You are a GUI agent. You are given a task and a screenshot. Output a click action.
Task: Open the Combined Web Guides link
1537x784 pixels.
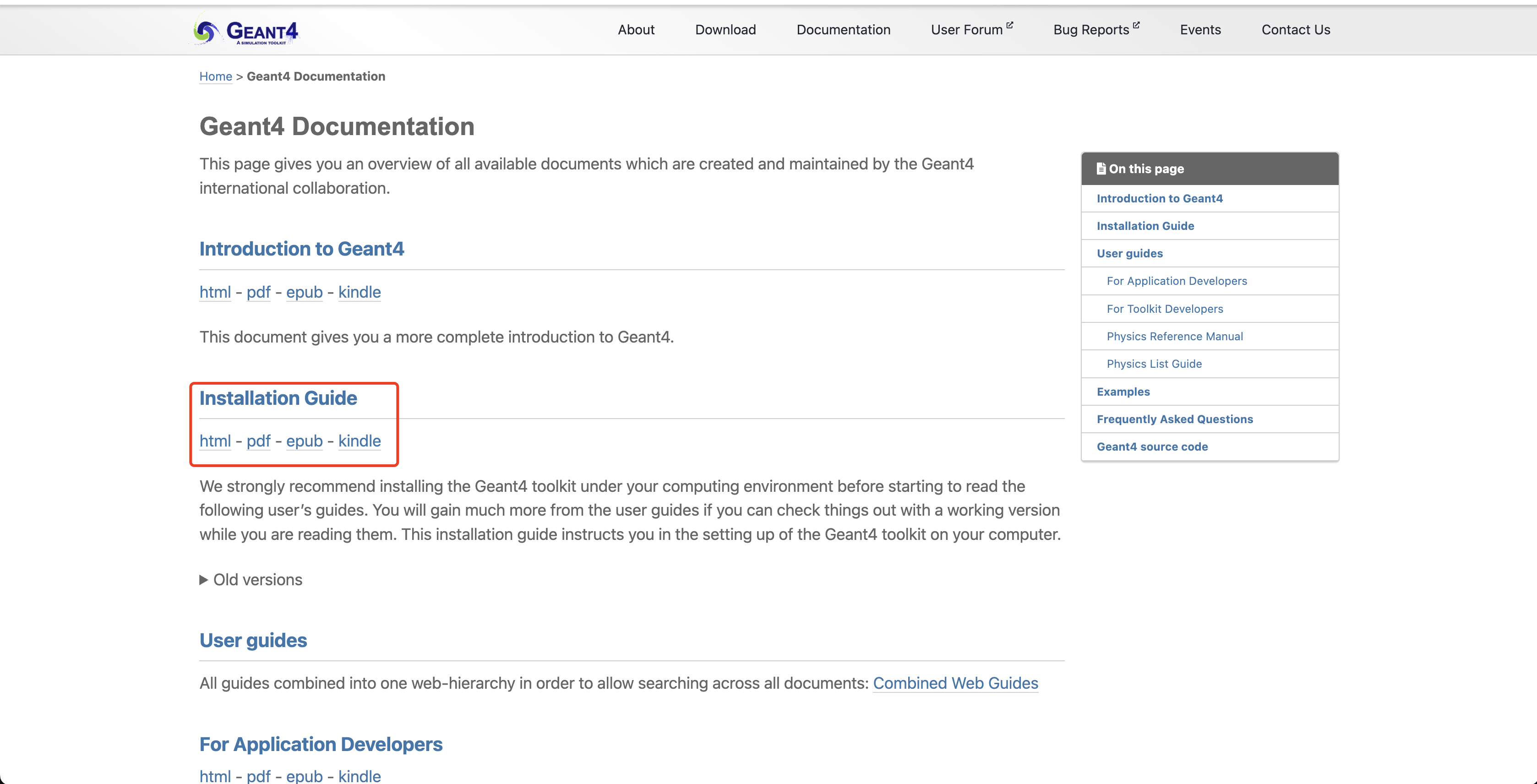click(x=955, y=683)
